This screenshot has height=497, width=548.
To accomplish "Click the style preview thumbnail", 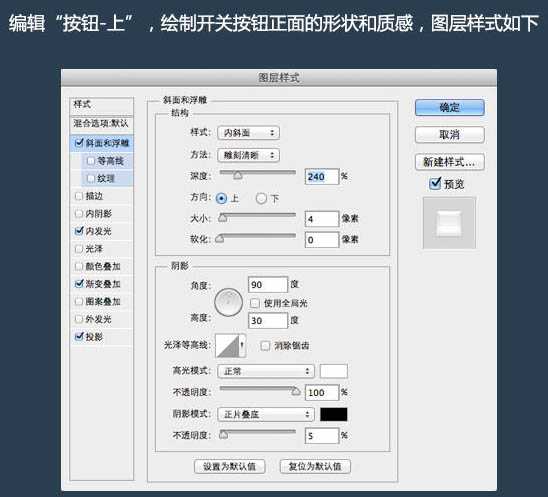I will tap(449, 223).
